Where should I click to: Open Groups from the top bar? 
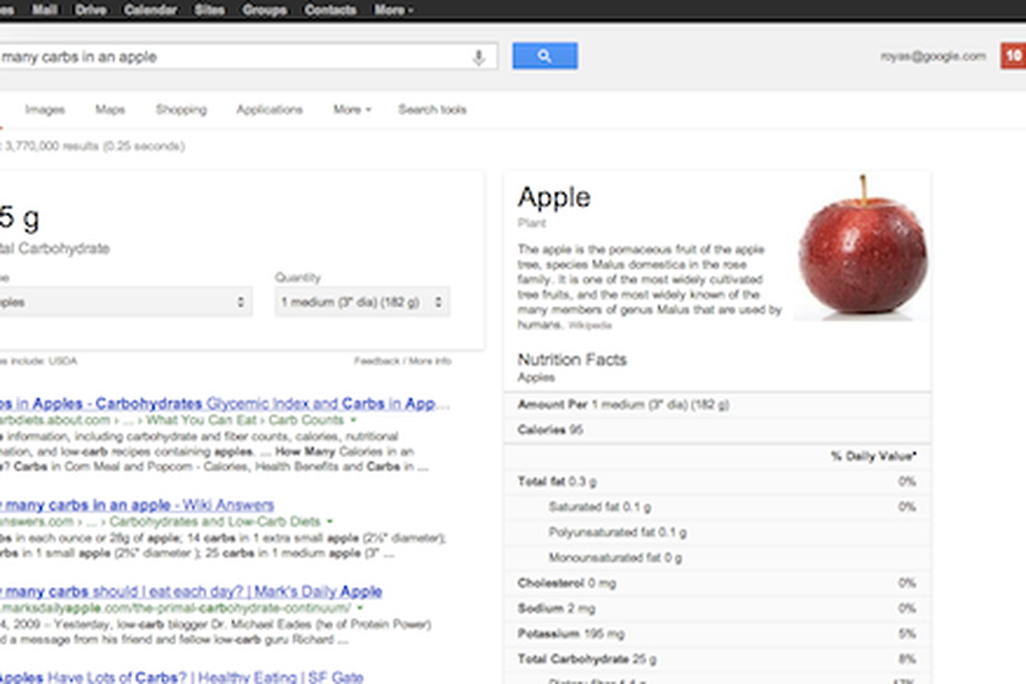264,10
